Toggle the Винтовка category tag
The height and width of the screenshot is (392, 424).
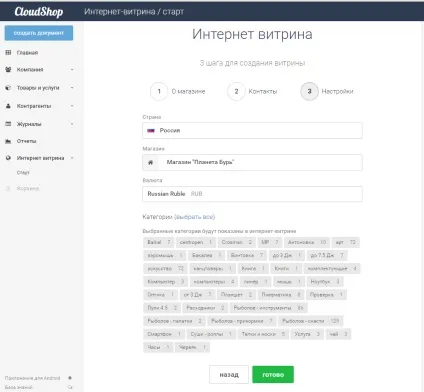click(x=247, y=255)
